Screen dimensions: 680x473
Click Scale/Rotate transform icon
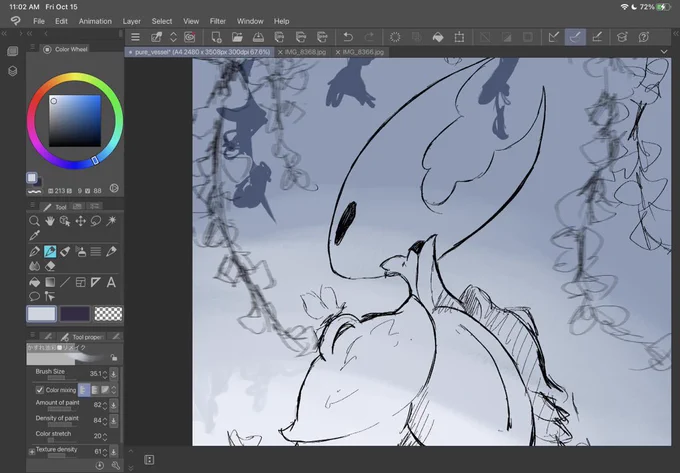459,37
